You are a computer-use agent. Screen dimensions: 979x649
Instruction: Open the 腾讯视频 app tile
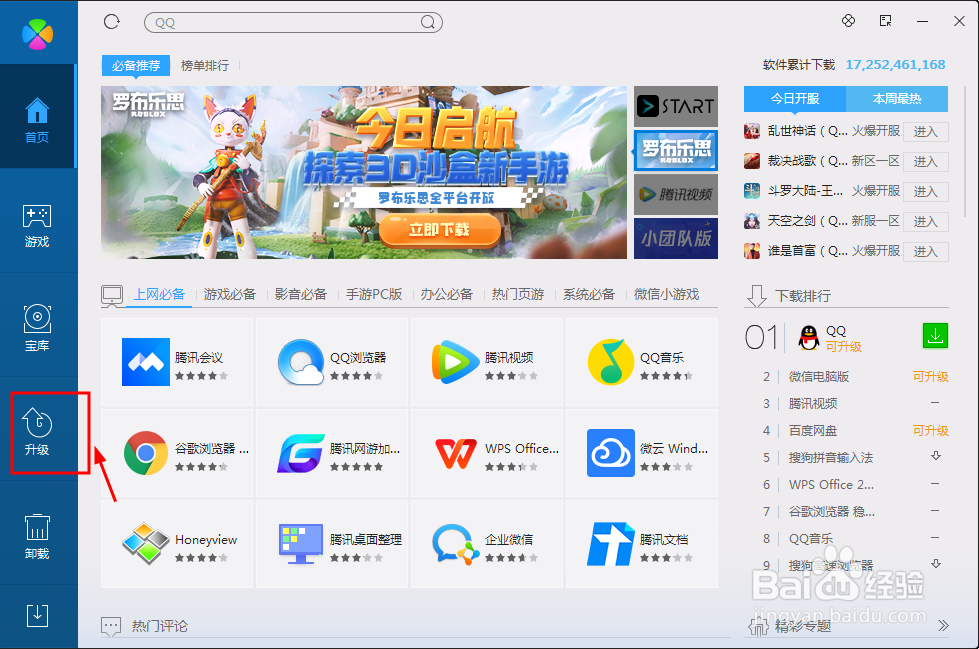487,362
